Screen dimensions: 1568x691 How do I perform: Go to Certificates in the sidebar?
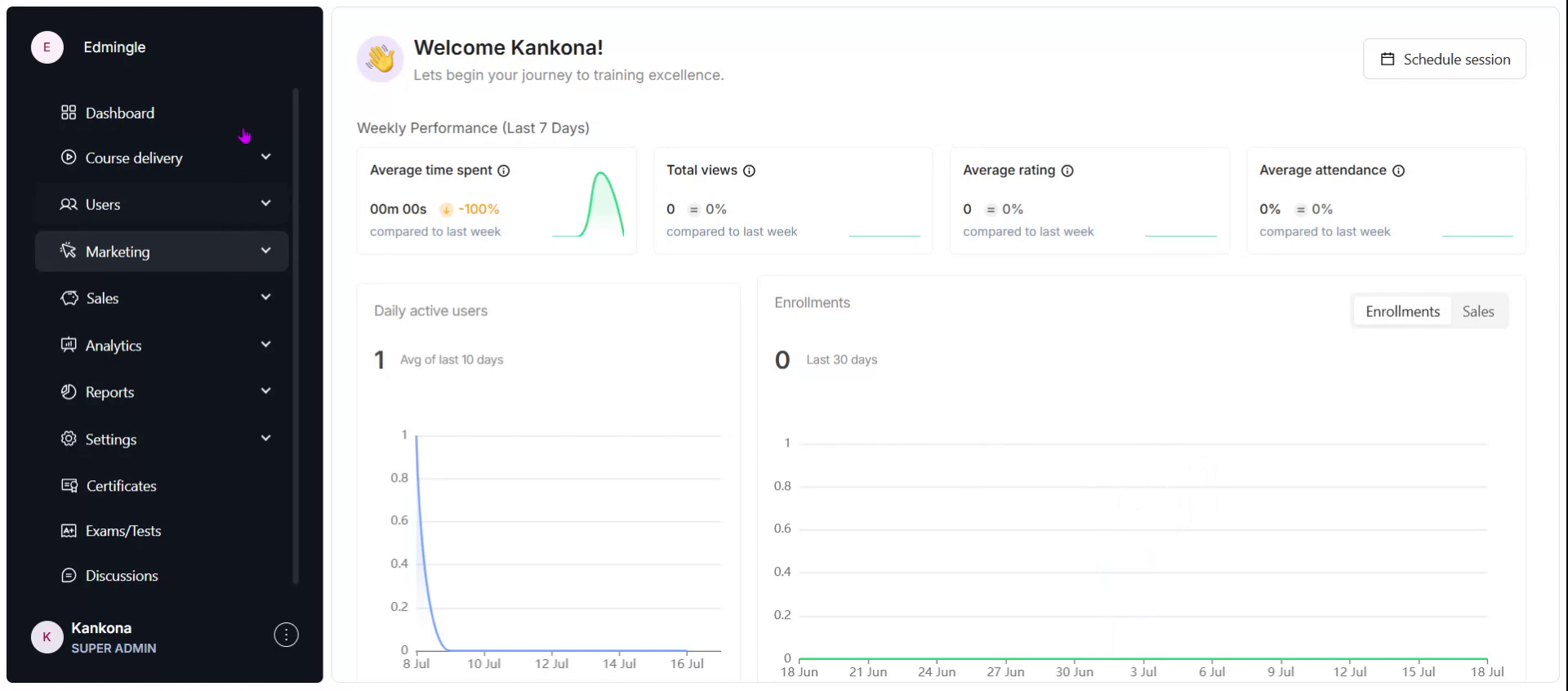(x=121, y=486)
